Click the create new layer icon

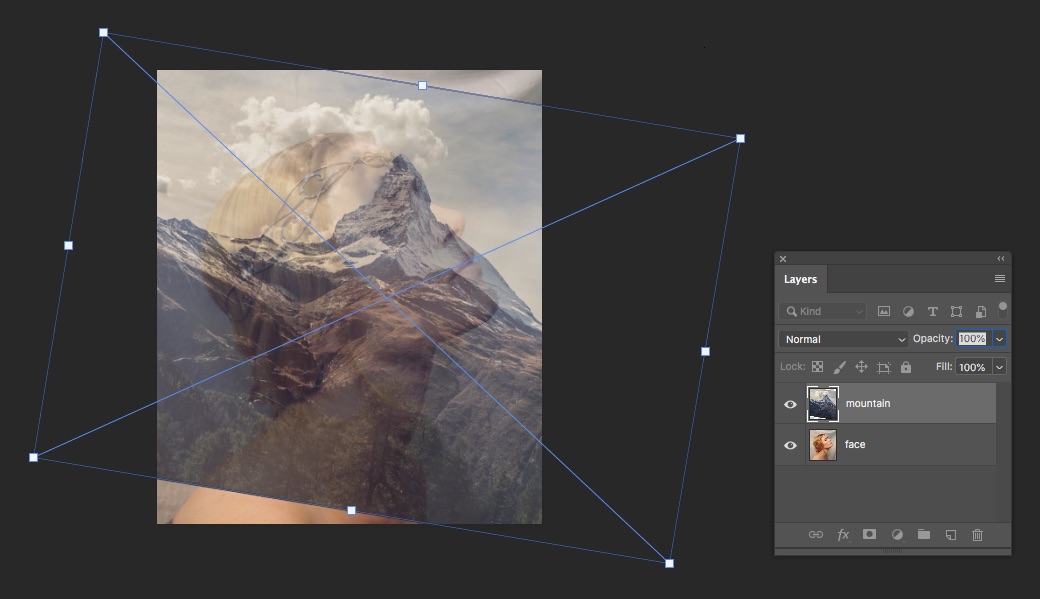coord(951,535)
